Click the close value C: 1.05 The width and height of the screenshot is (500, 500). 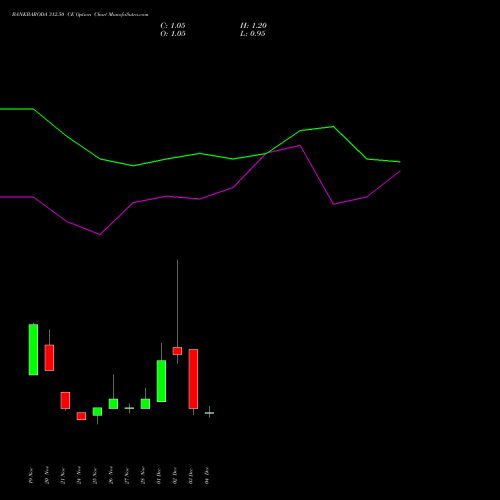(x=173, y=26)
